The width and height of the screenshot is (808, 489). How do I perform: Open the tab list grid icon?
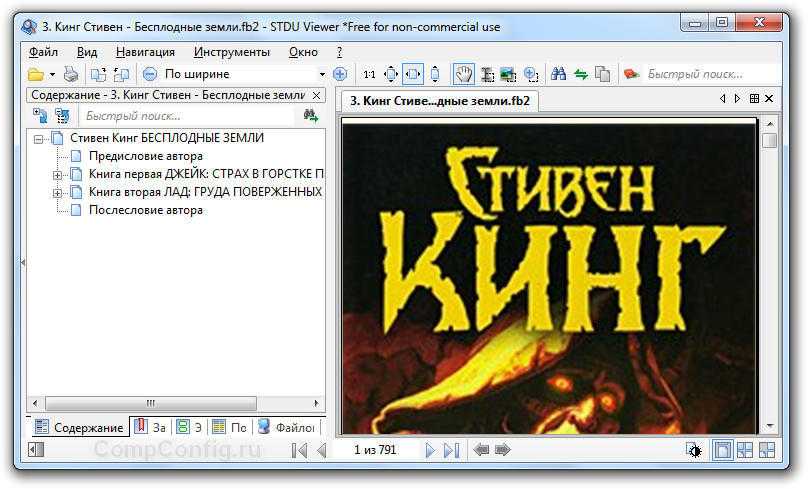click(x=754, y=98)
